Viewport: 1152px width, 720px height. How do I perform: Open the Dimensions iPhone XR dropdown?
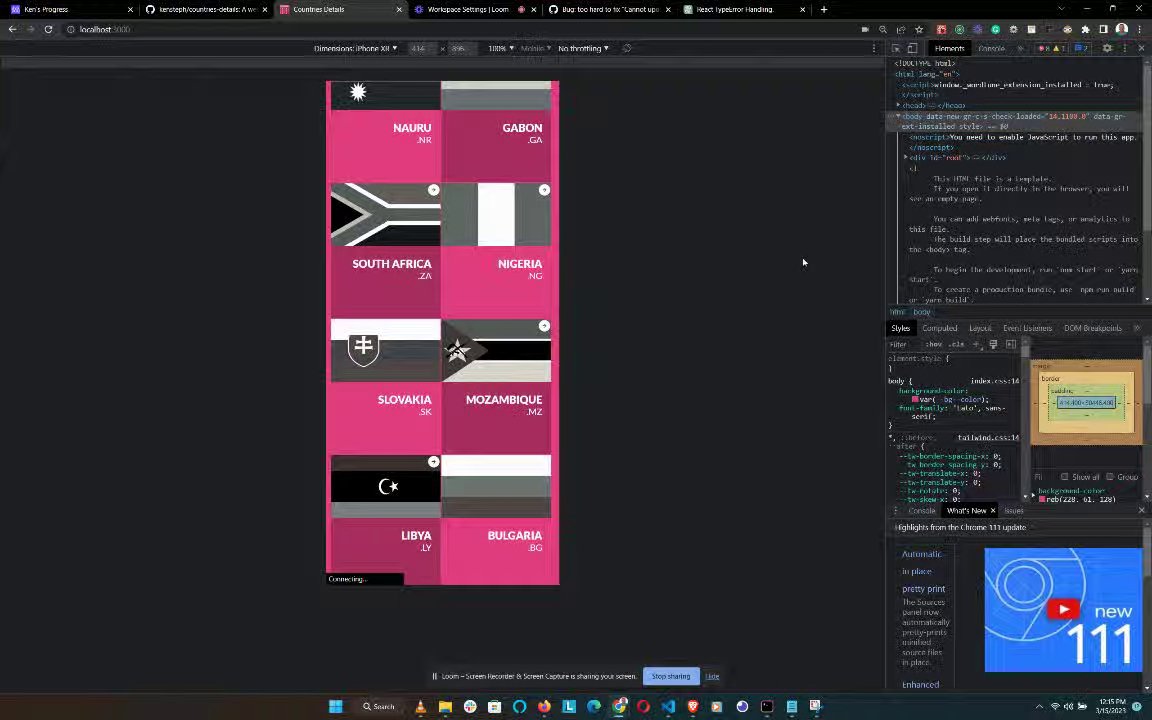point(356,48)
